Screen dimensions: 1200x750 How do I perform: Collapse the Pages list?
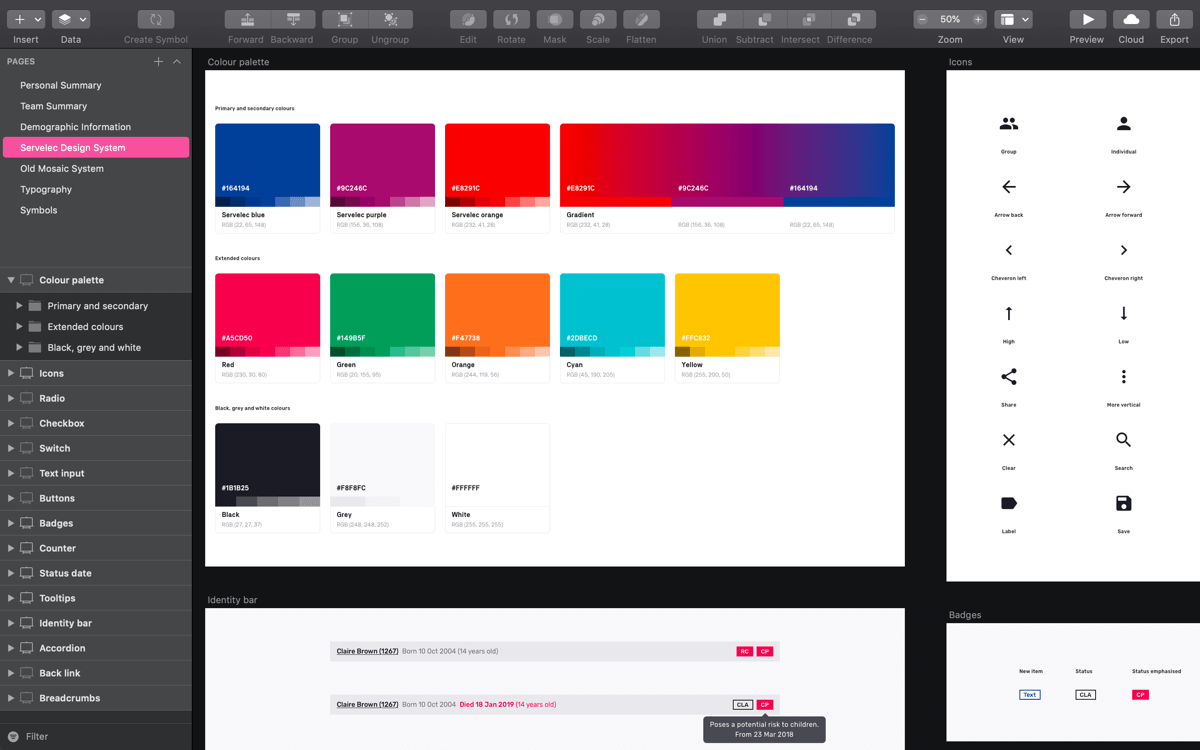point(177,61)
